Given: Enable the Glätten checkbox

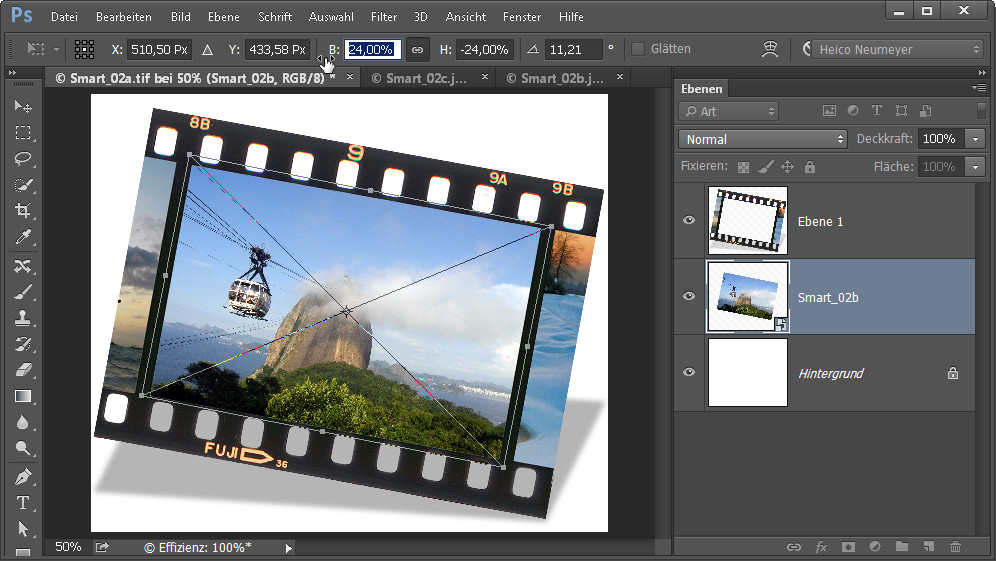Looking at the screenshot, I should 638,49.
